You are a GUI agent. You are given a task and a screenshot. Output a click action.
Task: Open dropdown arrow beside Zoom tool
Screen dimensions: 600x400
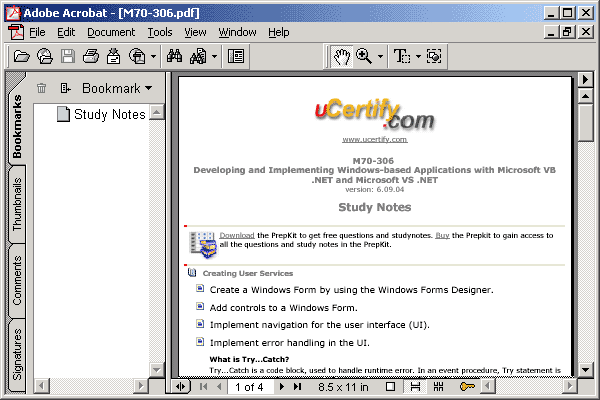point(380,57)
